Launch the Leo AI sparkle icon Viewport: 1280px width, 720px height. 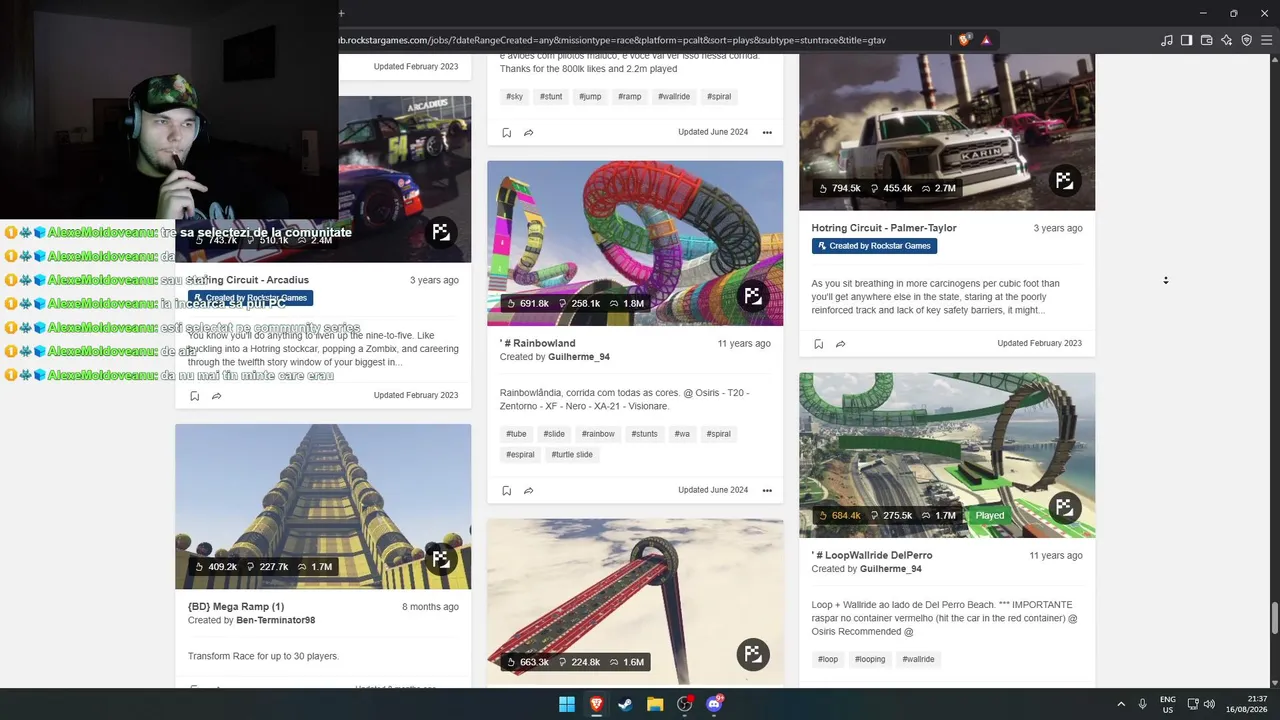(x=1227, y=40)
